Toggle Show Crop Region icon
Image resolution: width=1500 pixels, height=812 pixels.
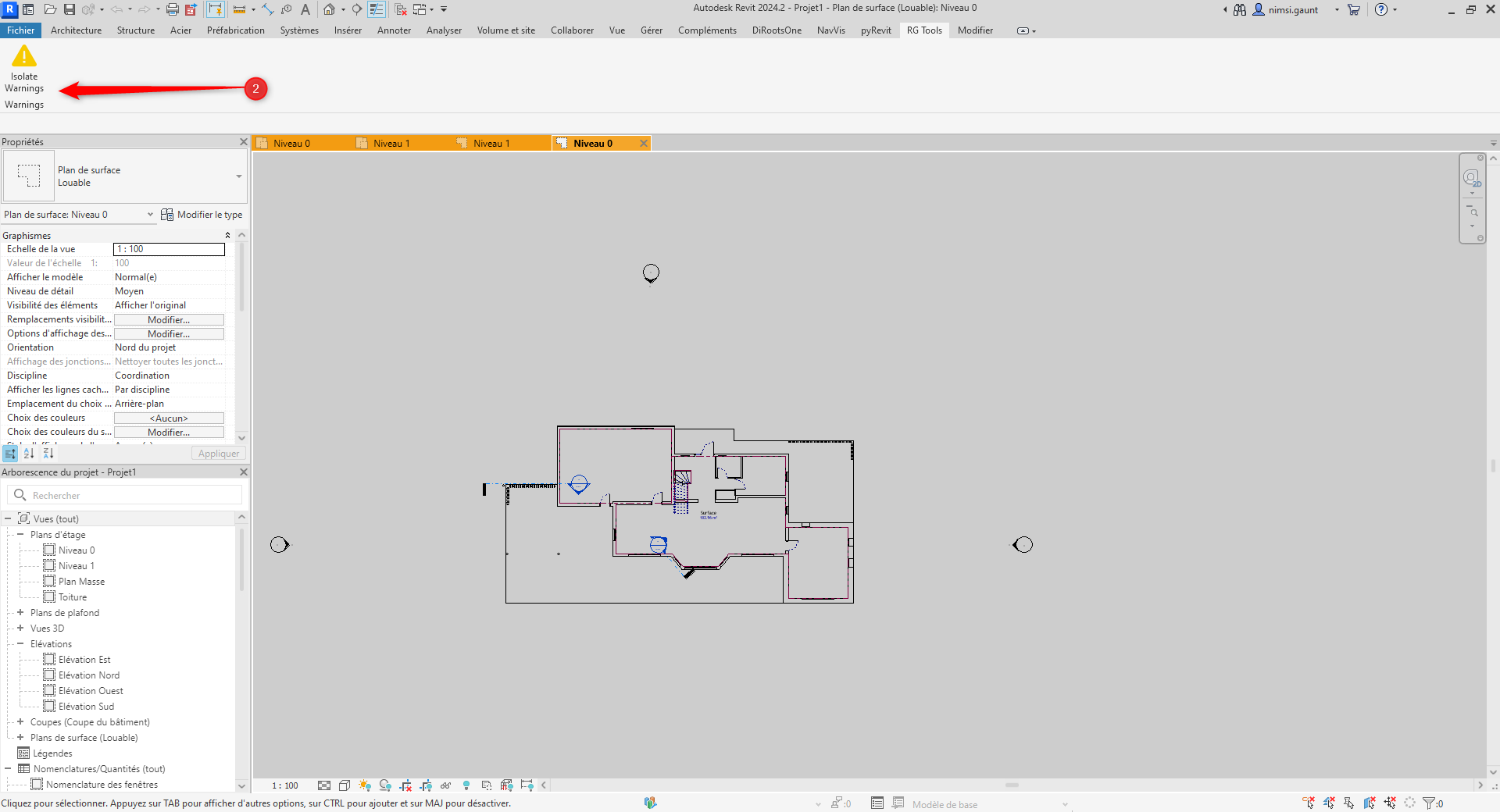point(426,785)
